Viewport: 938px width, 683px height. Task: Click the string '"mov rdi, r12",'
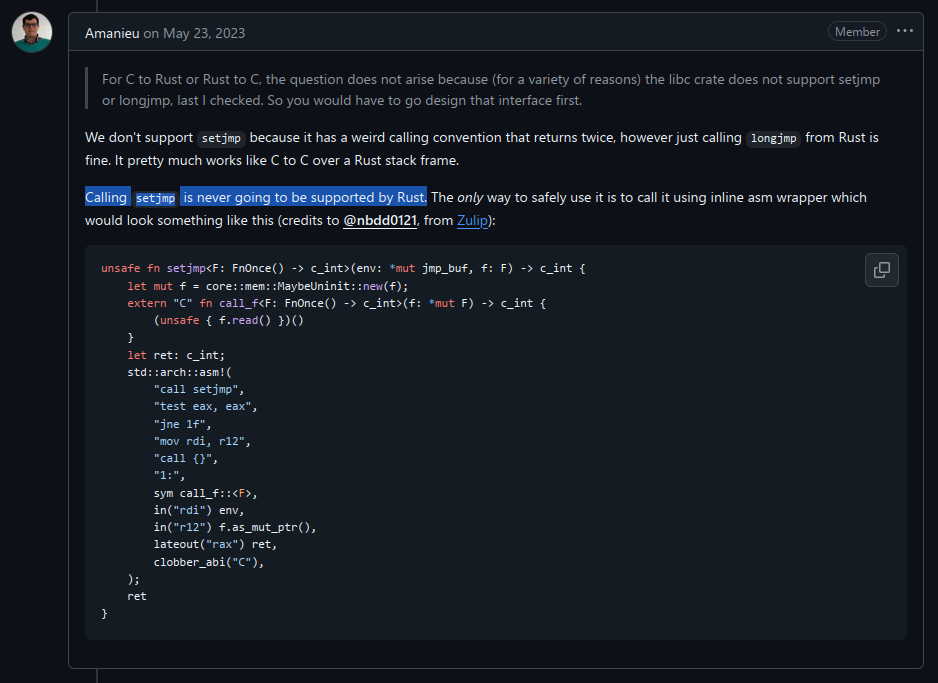202,441
